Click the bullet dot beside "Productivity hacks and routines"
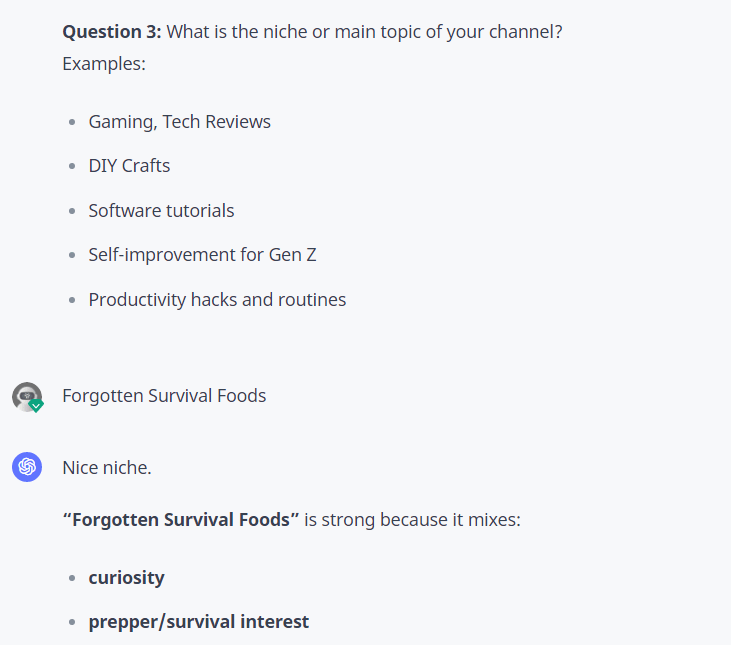The width and height of the screenshot is (731, 645). click(72, 301)
